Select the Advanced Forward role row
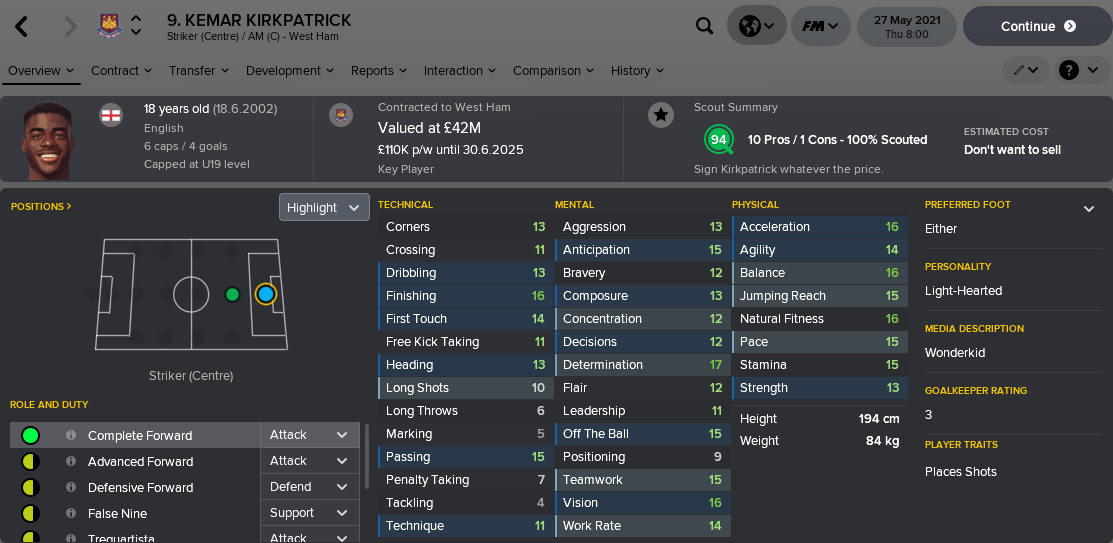The height and width of the screenshot is (543, 1113). pos(140,462)
